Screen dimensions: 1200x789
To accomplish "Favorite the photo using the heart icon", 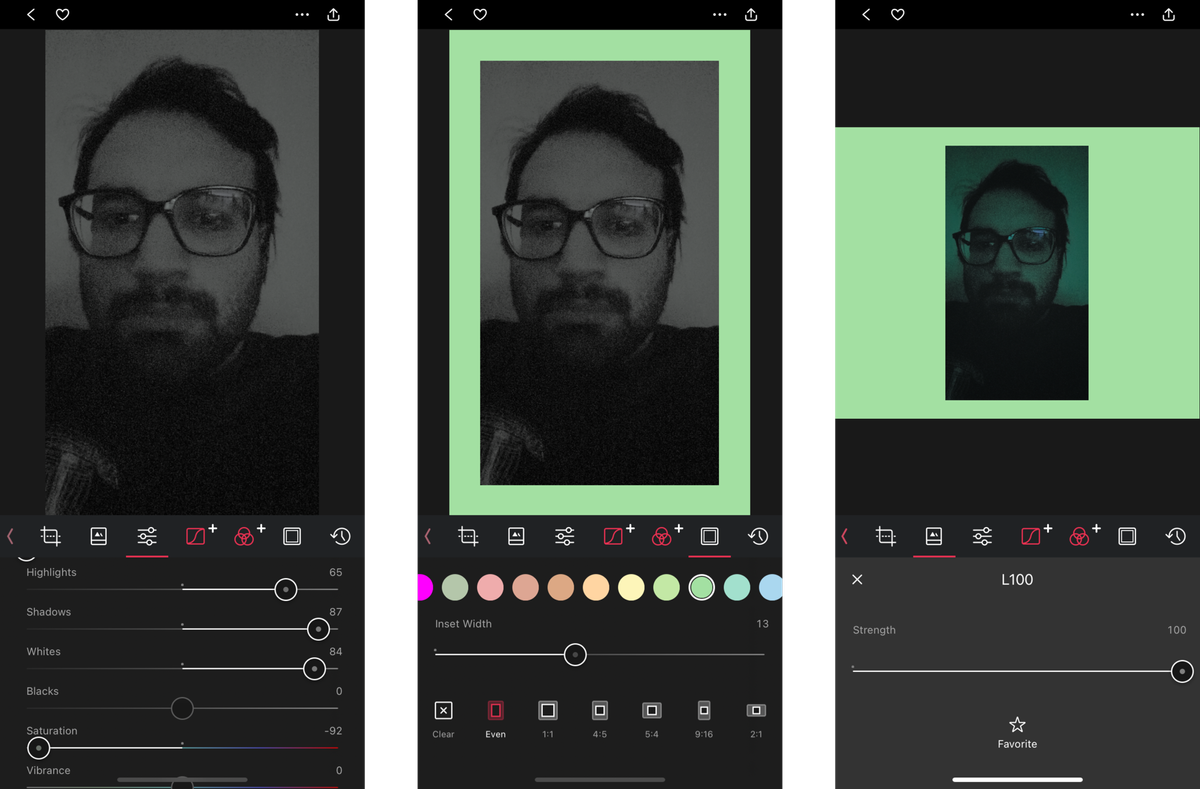I will click(x=62, y=14).
